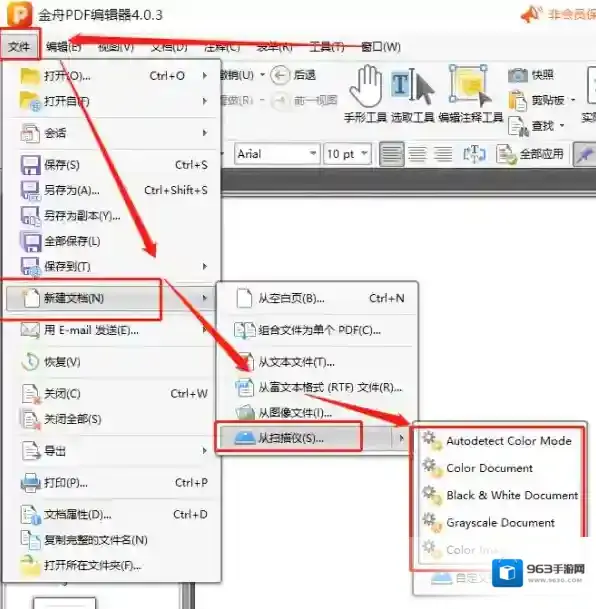Select the Edit Annotation tool (编辑注释工具)
This screenshot has width=596, height=609.
[x=470, y=94]
